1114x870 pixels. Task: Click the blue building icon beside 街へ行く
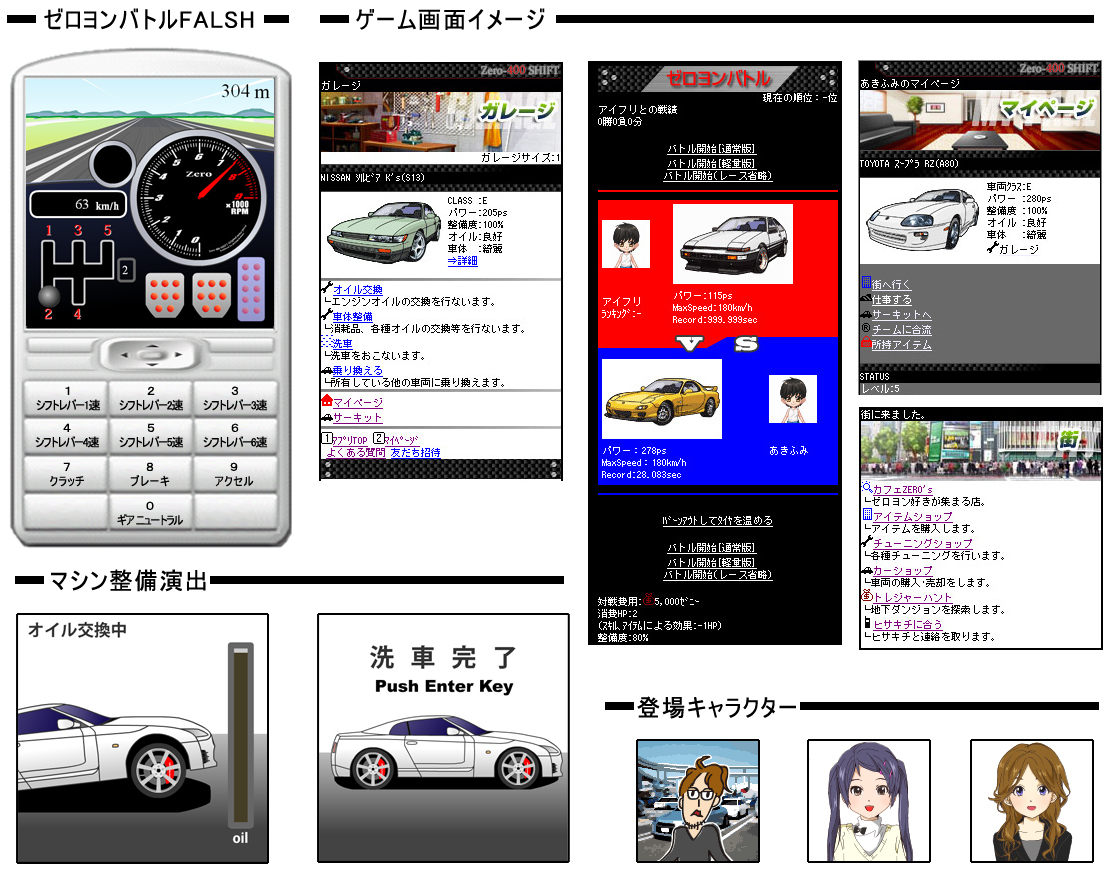tap(866, 283)
